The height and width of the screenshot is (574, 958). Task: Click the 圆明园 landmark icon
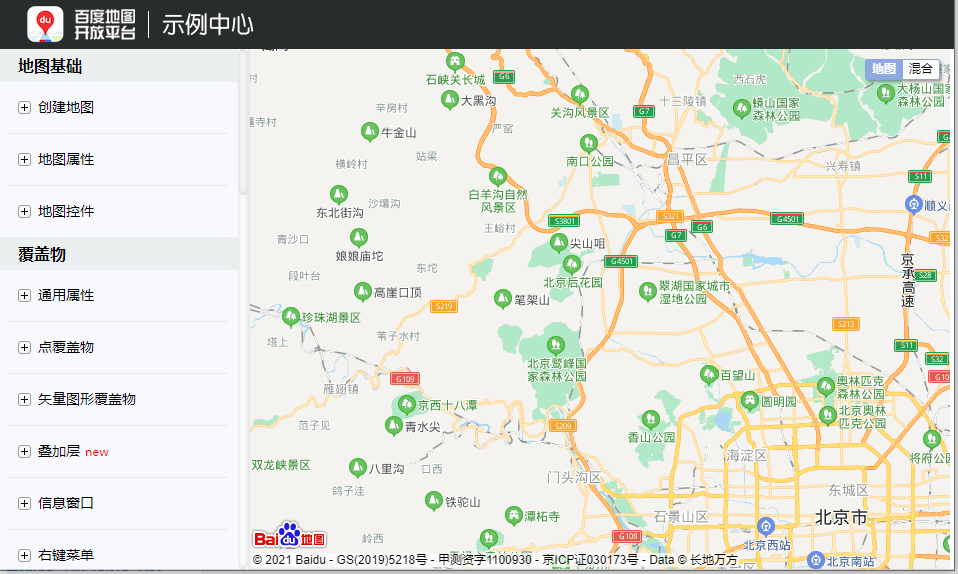click(x=750, y=401)
